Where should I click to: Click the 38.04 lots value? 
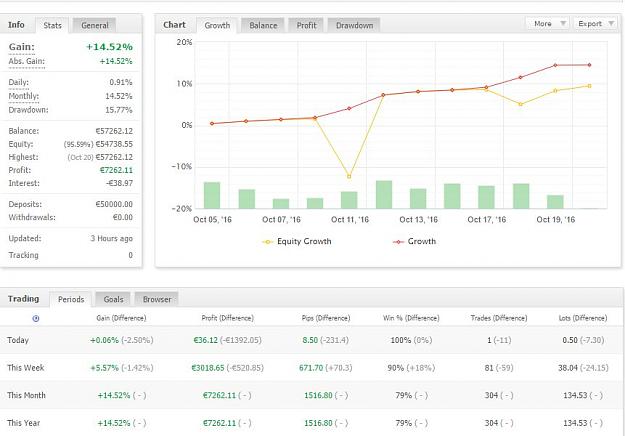568,367
